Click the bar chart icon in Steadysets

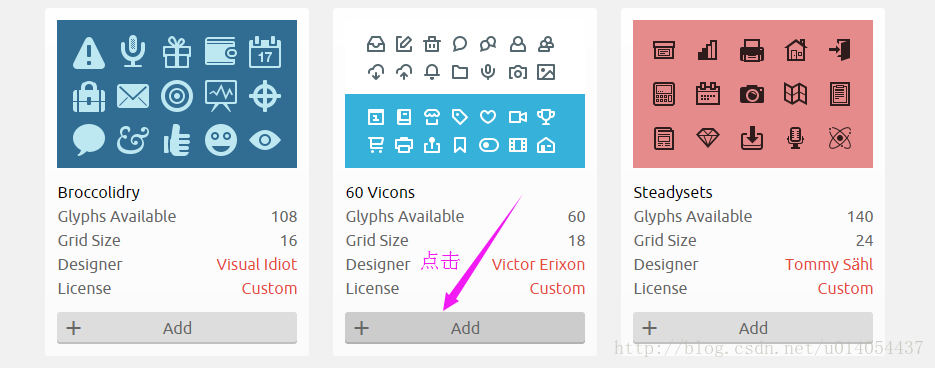[707, 50]
